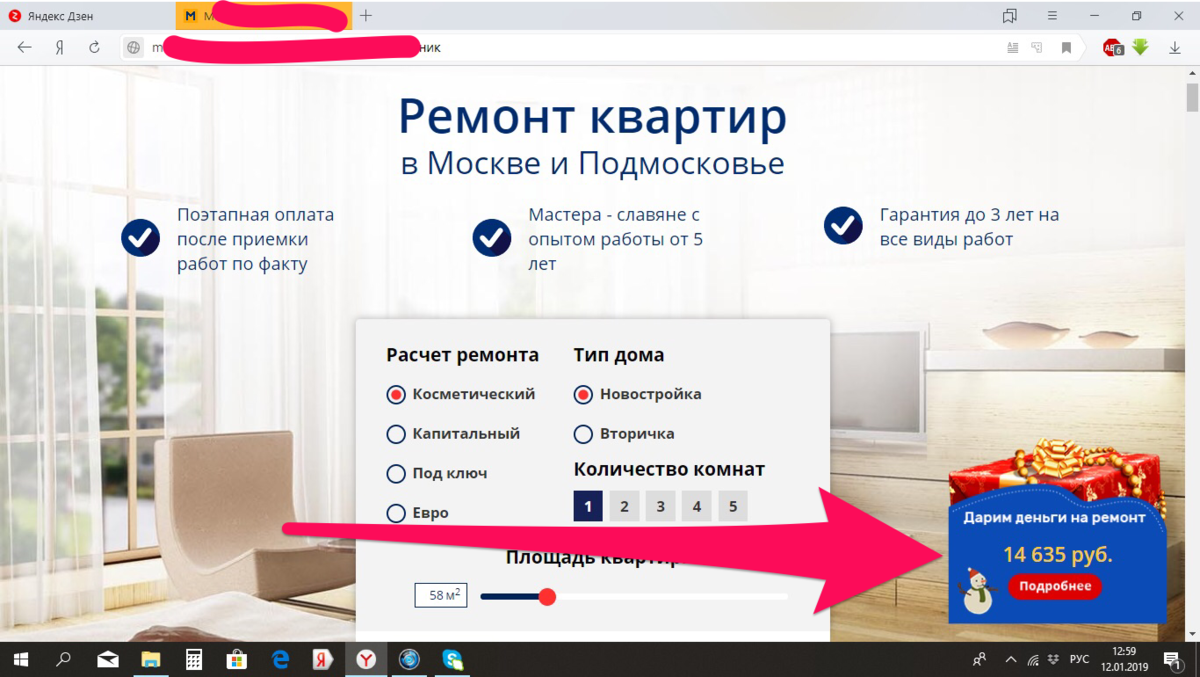Open a new tab with plus button

(366, 15)
